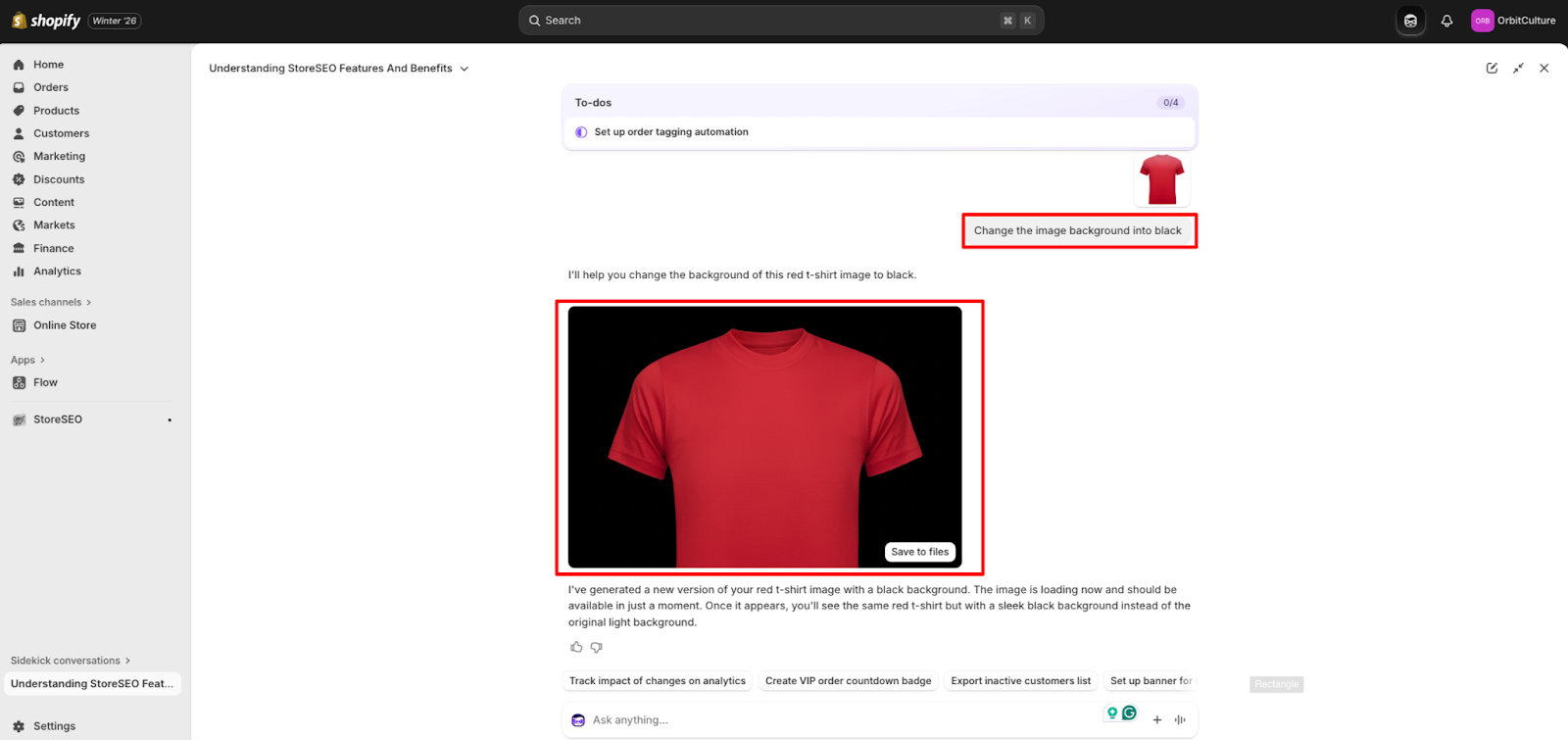
Task: Click the thumbs down feedback icon
Action: click(x=596, y=647)
